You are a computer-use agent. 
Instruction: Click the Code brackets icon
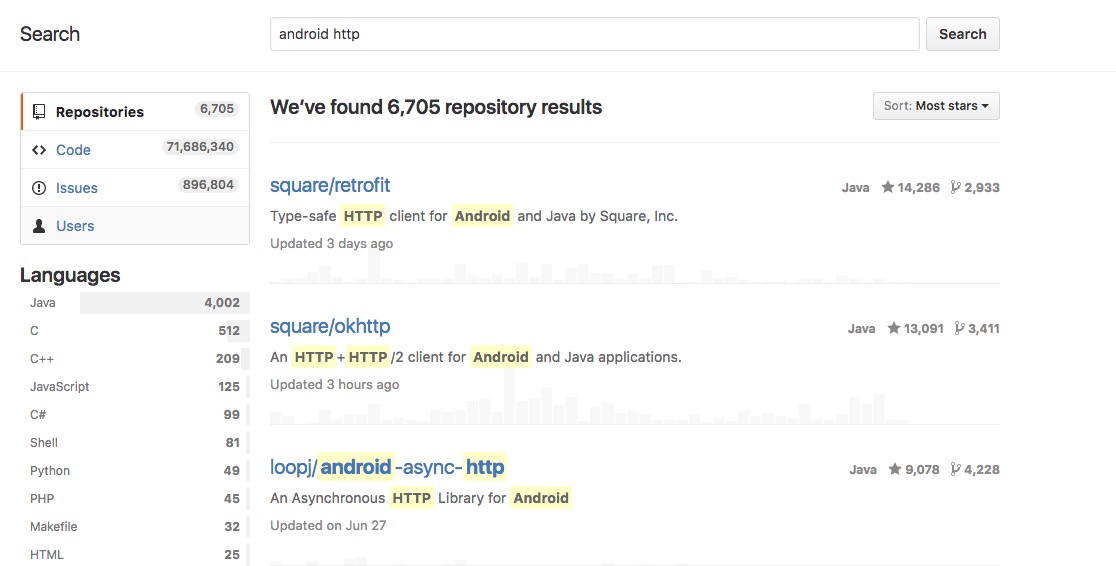click(39, 150)
